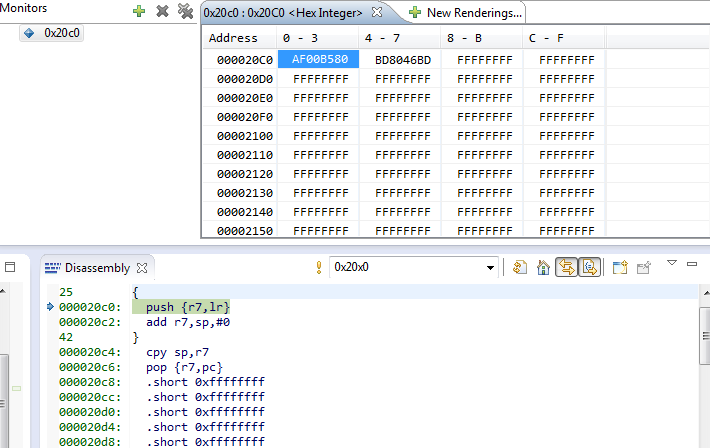
Task: Close the Hex Integer rendering tab
Action: [x=377, y=12]
